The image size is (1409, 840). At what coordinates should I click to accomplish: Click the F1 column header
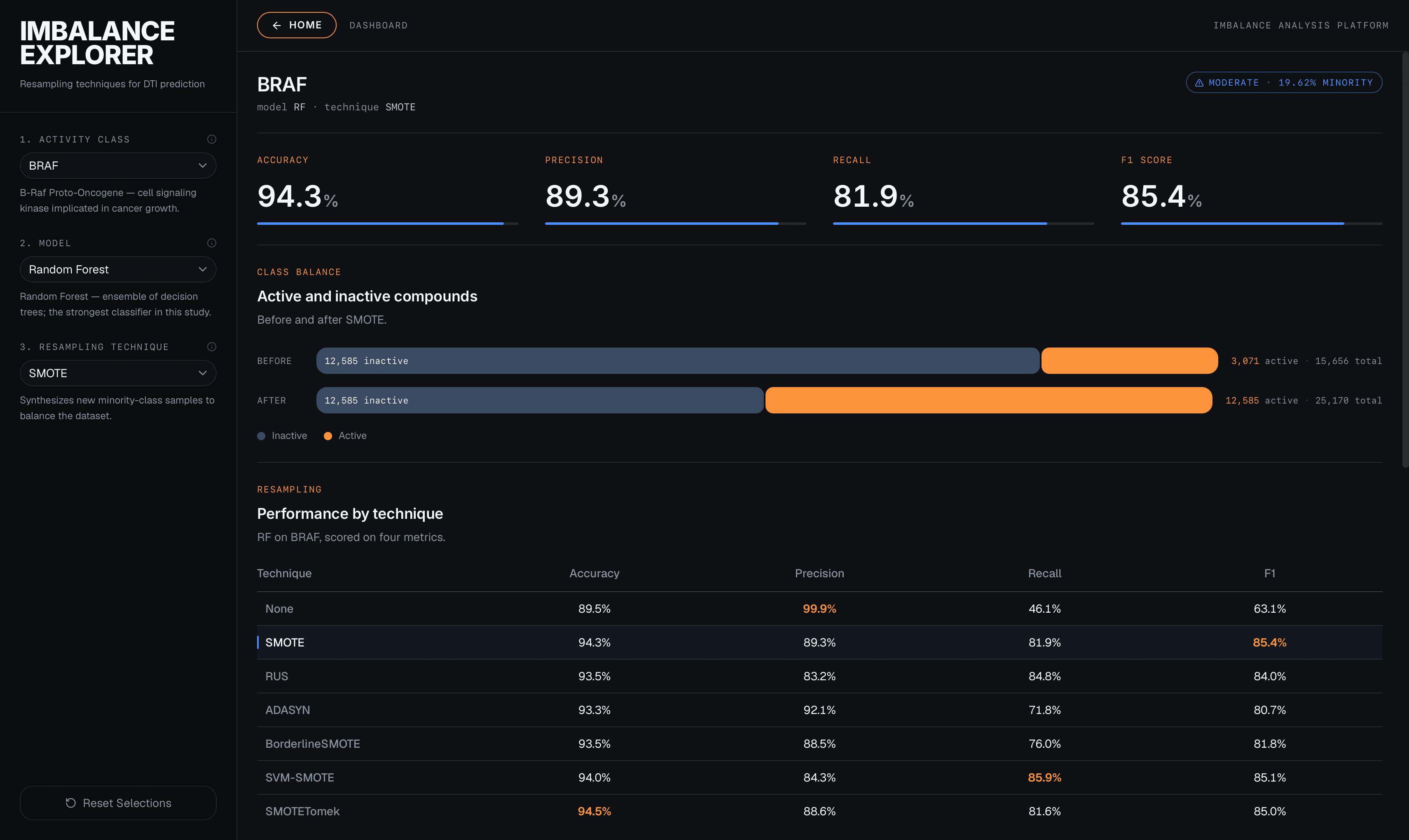(x=1270, y=574)
